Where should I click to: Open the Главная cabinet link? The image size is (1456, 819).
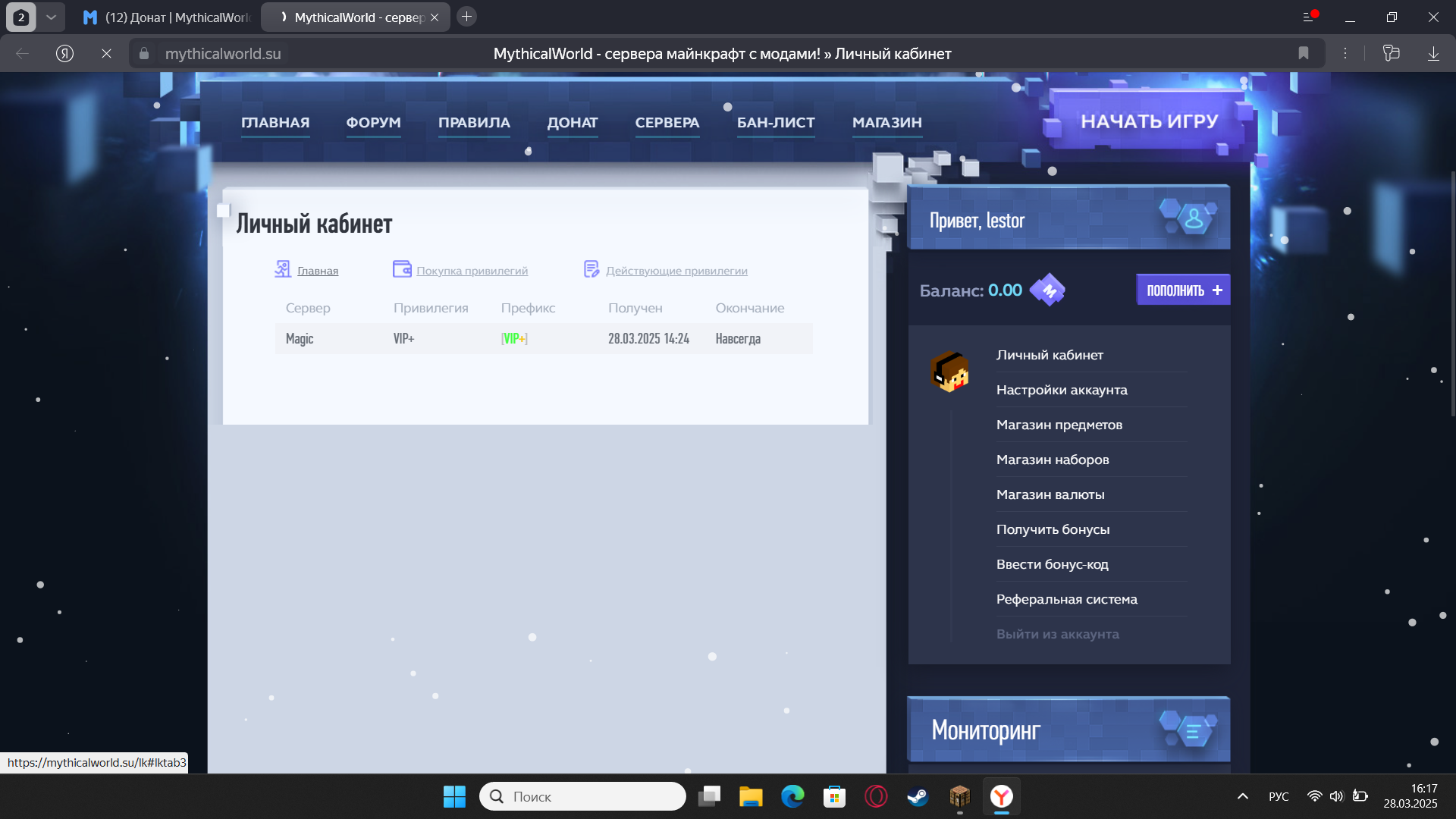point(318,271)
